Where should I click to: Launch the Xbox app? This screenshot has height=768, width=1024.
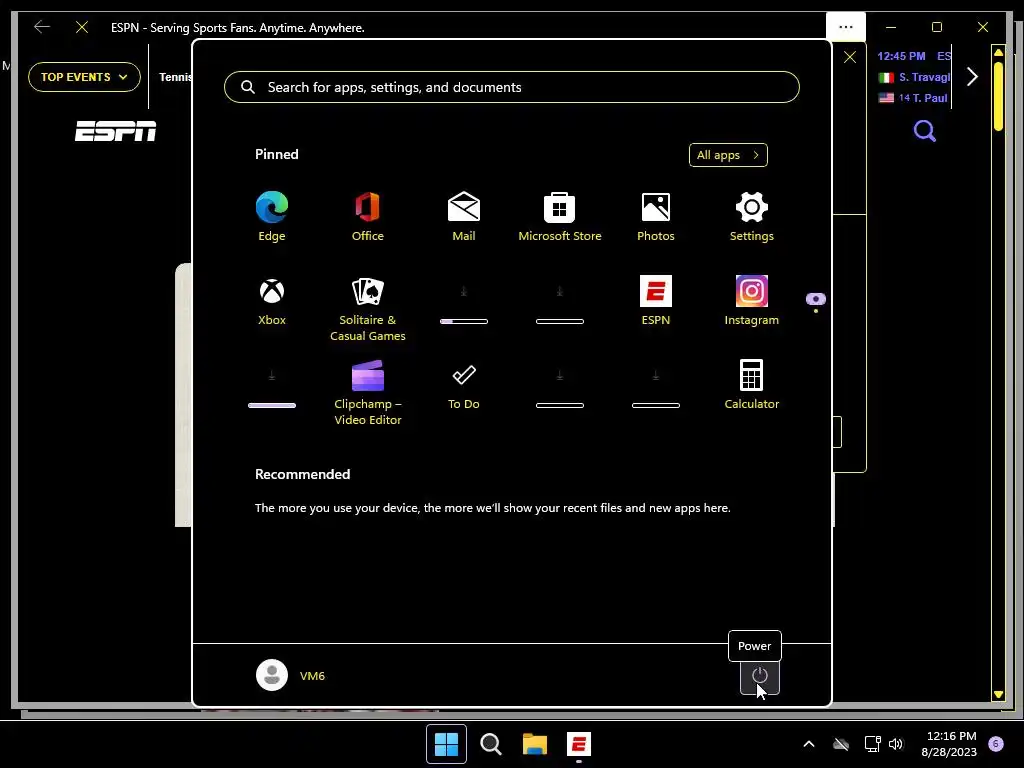[272, 301]
